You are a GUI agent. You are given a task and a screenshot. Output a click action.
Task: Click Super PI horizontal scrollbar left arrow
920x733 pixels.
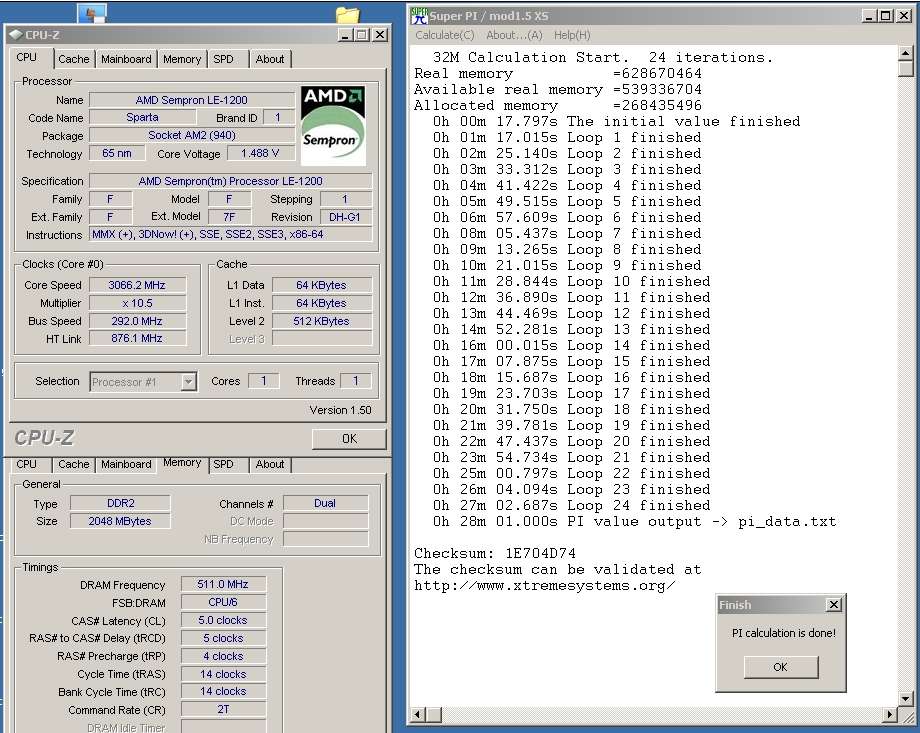(418, 715)
